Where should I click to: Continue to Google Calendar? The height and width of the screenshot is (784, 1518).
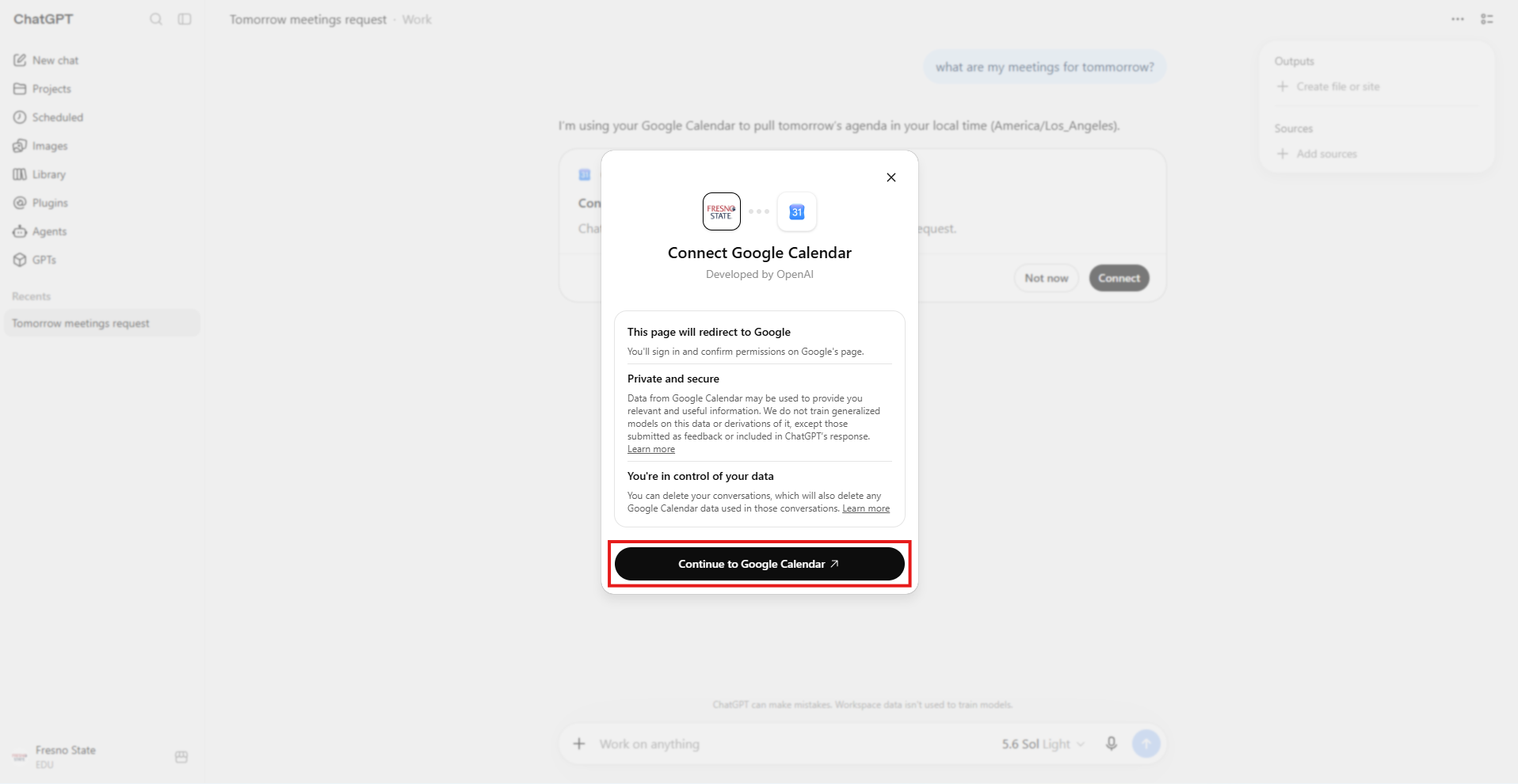[x=759, y=564]
